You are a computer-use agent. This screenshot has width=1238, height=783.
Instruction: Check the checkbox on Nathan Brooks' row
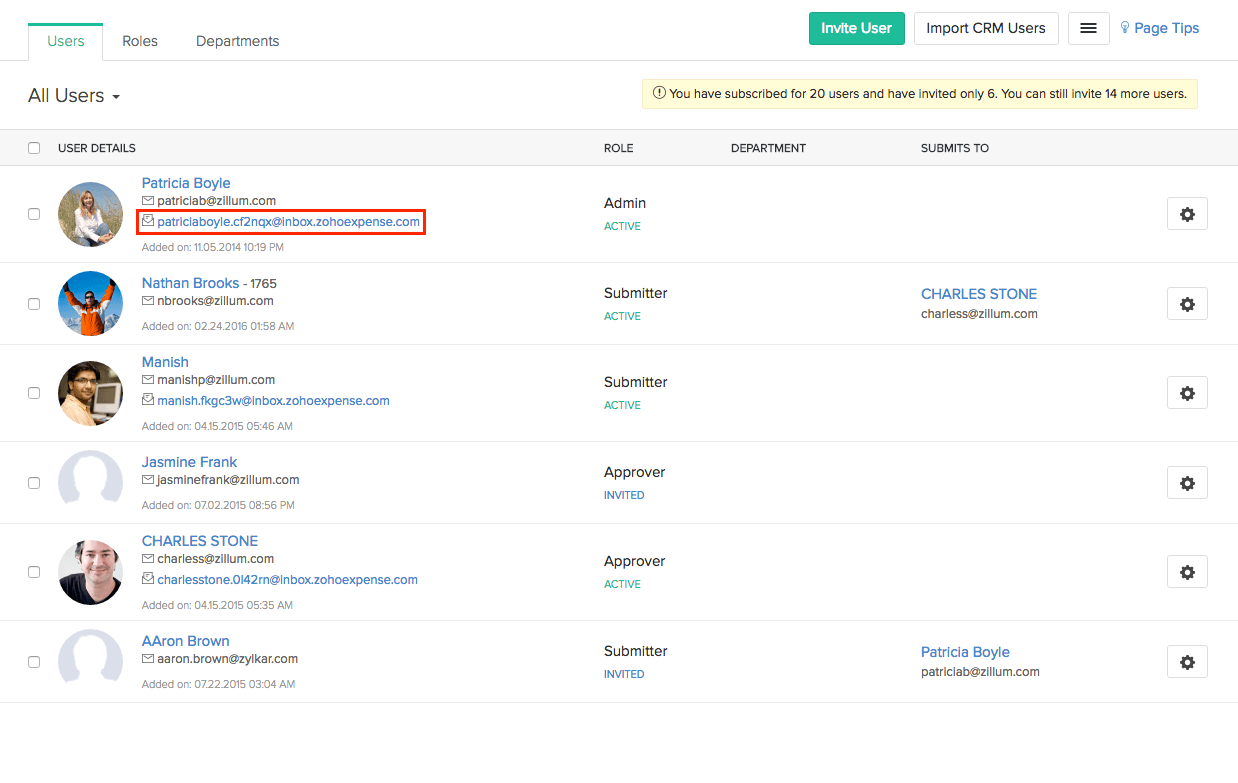click(x=33, y=303)
